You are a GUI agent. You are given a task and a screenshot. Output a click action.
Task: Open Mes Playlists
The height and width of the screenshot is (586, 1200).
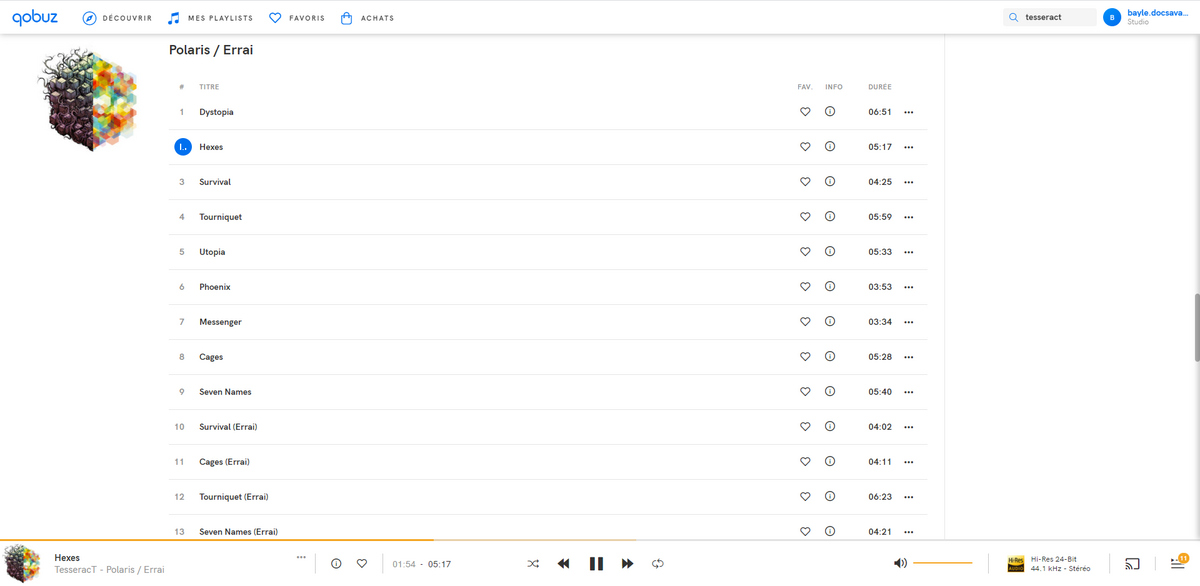point(210,18)
